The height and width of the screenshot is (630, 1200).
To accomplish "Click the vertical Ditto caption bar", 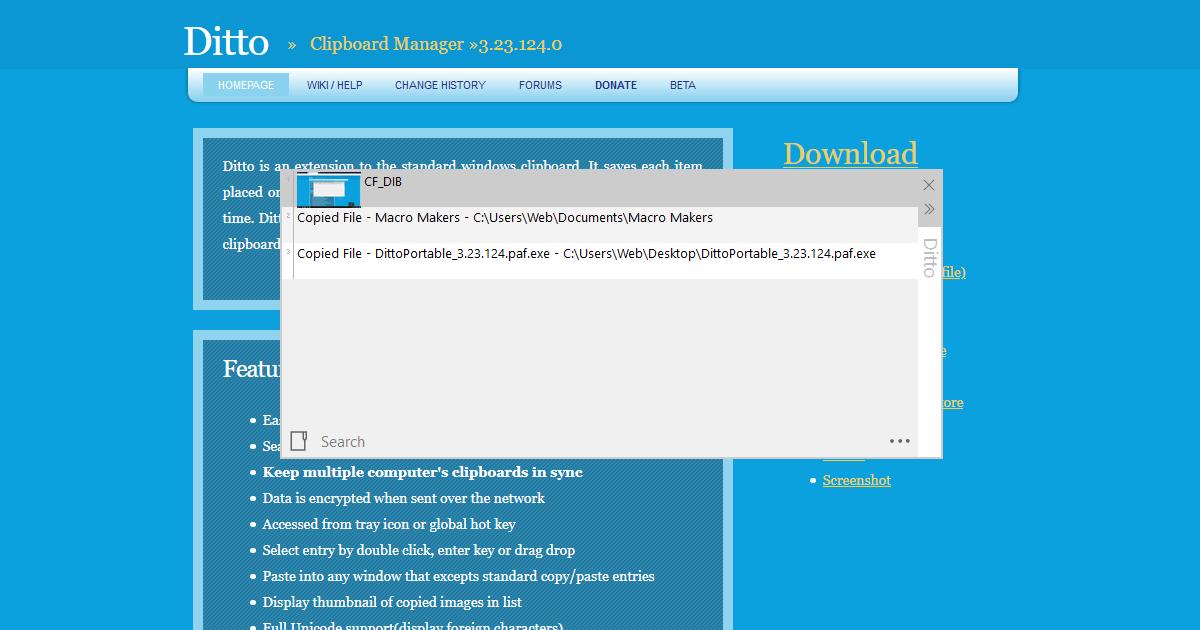I will [x=929, y=330].
